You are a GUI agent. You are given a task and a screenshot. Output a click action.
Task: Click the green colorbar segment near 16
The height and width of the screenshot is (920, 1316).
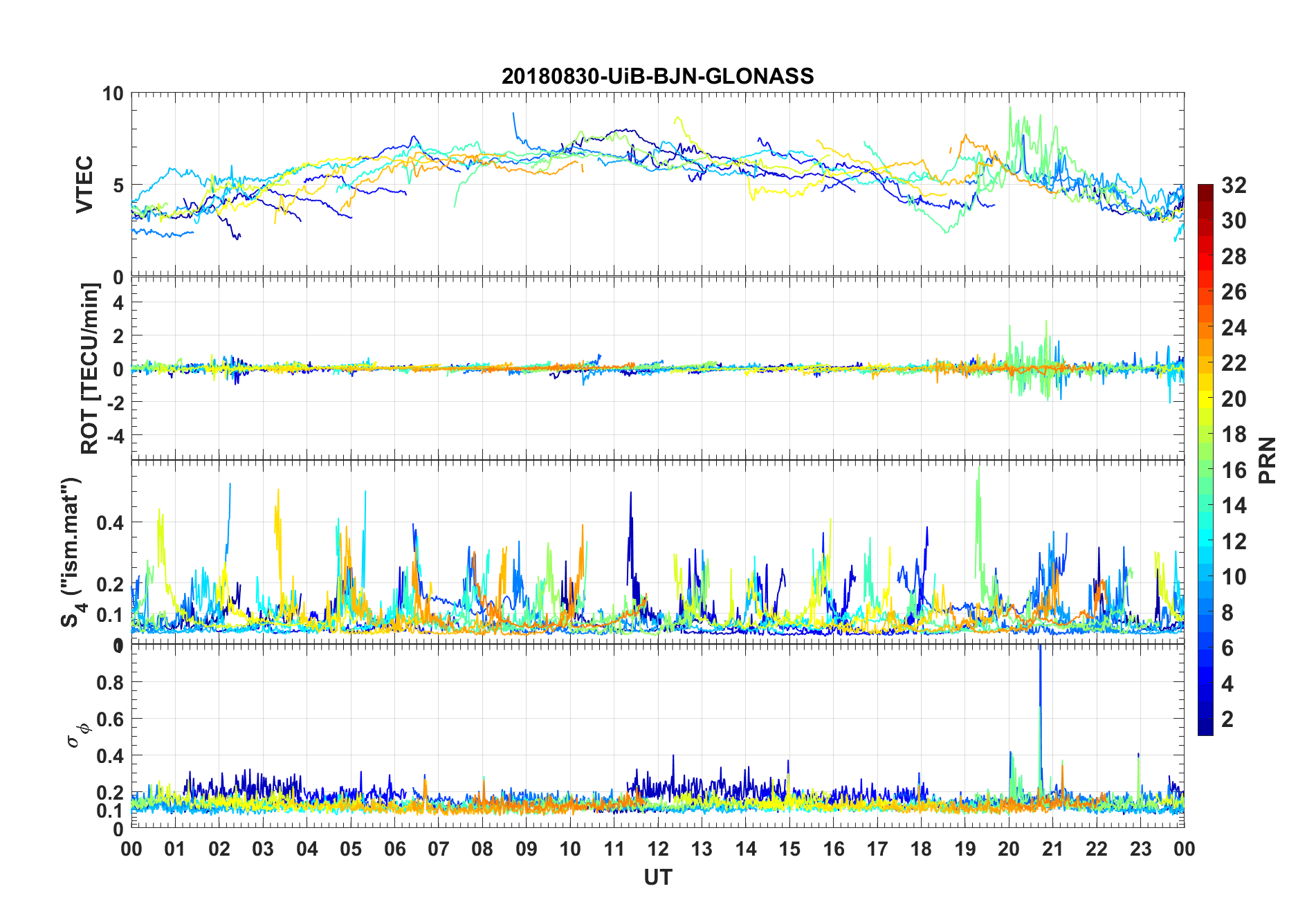[x=1205, y=470]
